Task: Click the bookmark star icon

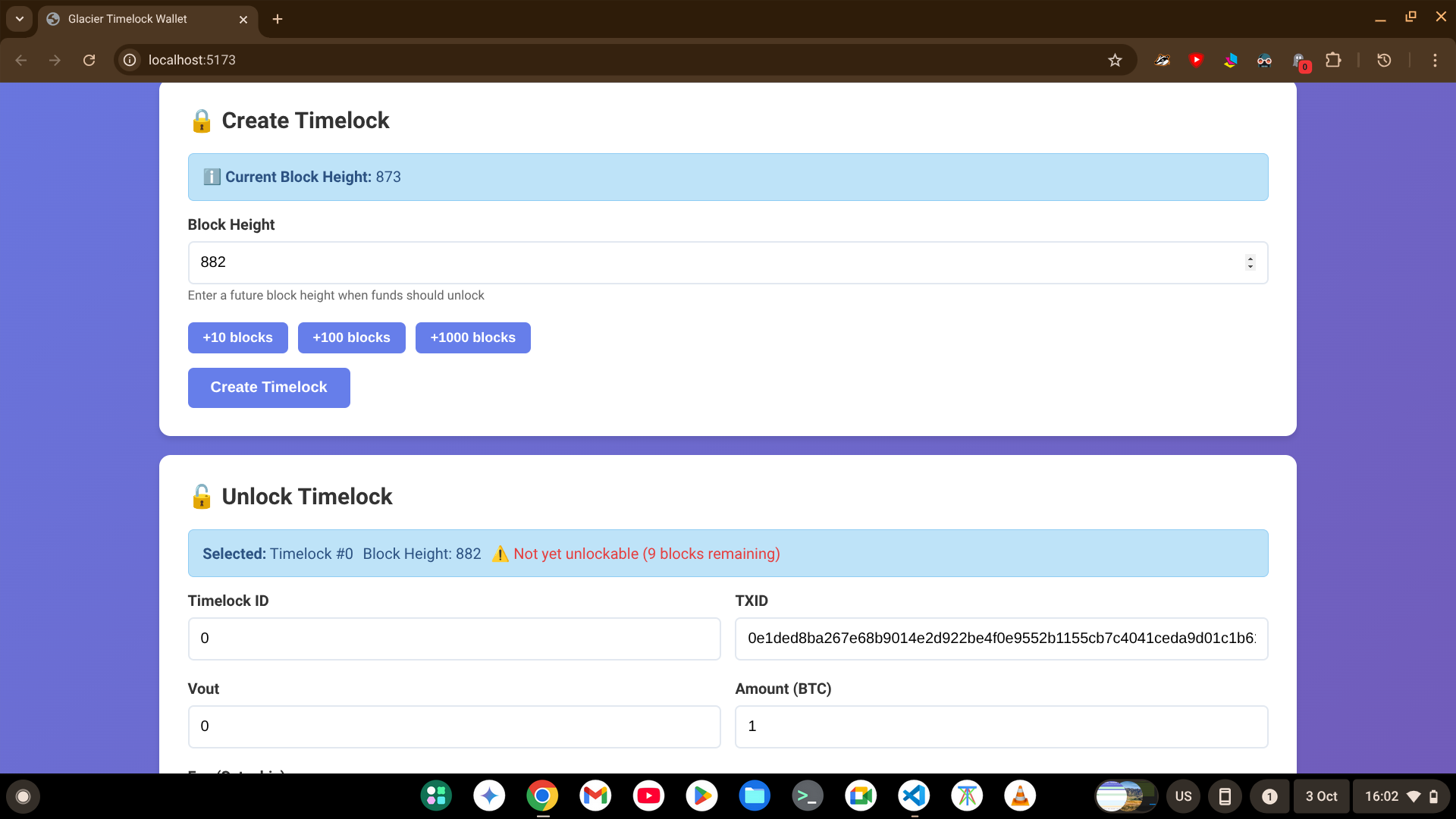Action: tap(1115, 60)
